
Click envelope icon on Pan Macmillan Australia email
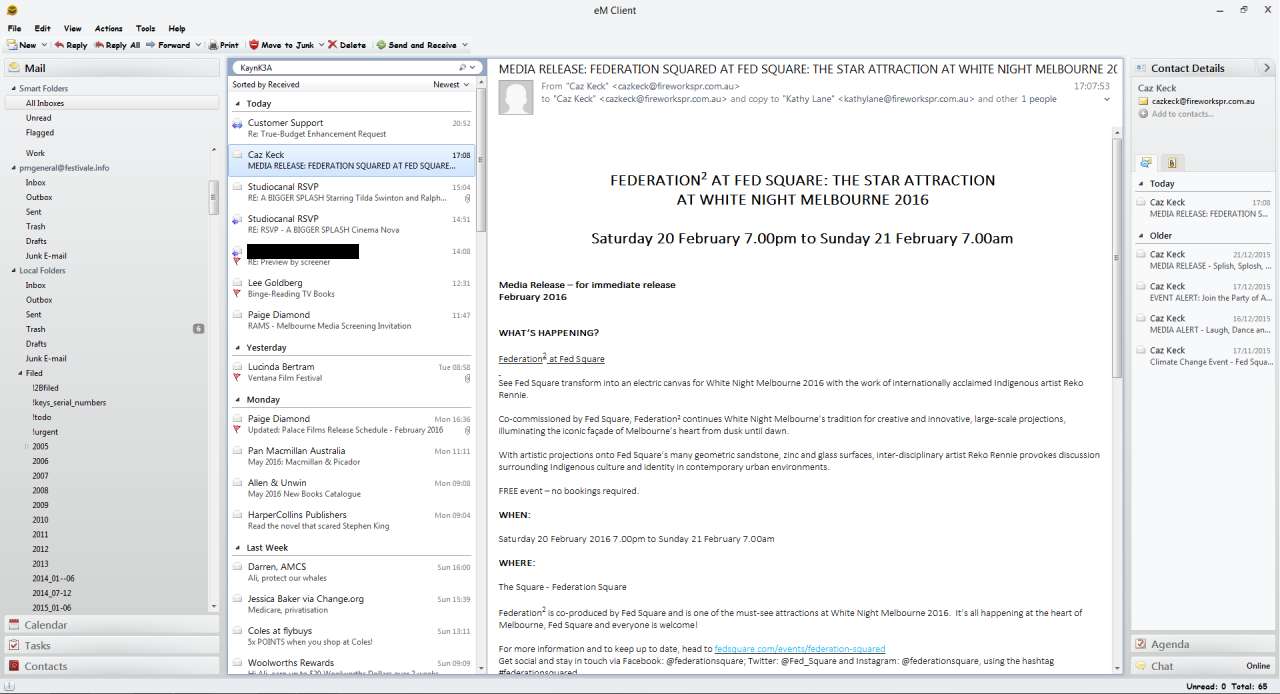[x=237, y=451]
